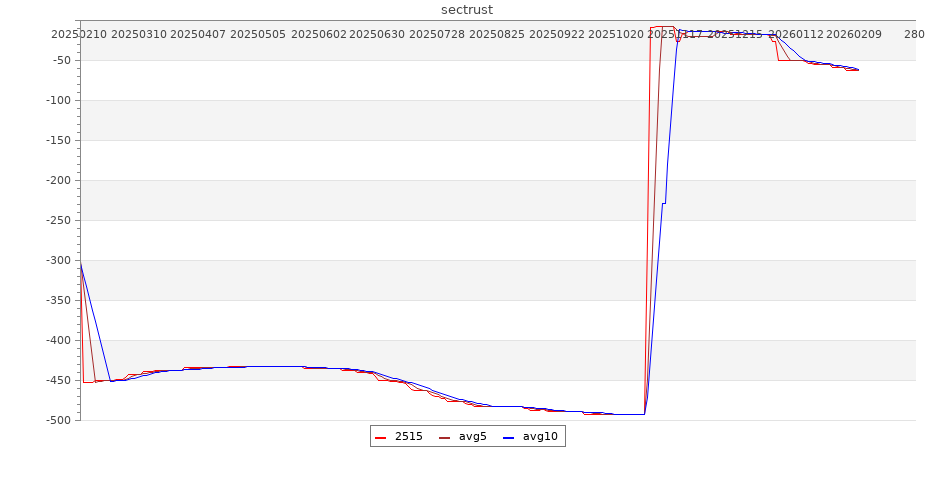Image resolution: width=935 pixels, height=500 pixels.
Task: Click the -250 y-axis label
Action: click(x=56, y=220)
